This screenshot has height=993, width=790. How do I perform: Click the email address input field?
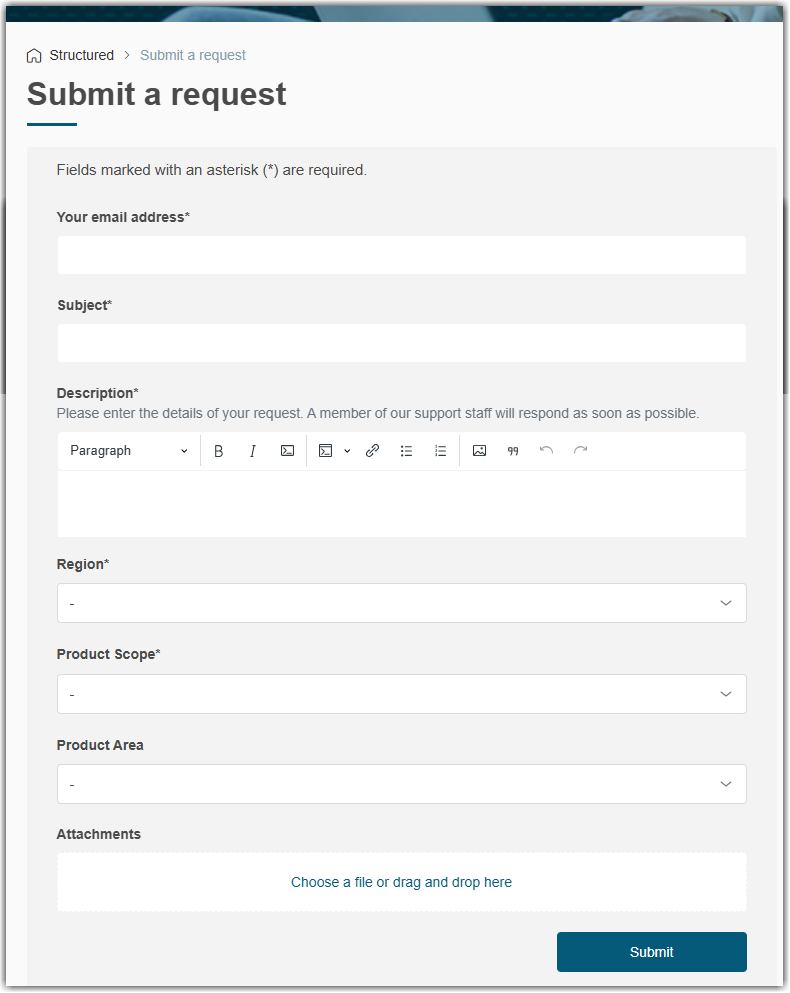point(401,255)
